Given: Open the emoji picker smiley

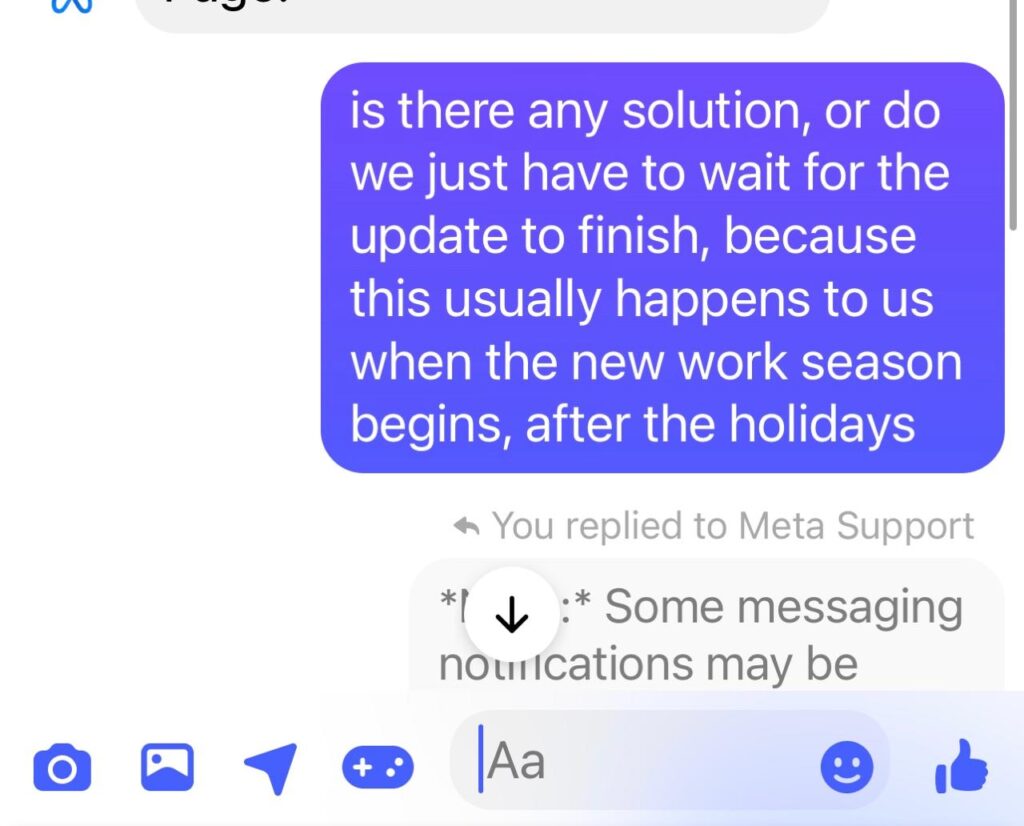Looking at the screenshot, I should [846, 767].
